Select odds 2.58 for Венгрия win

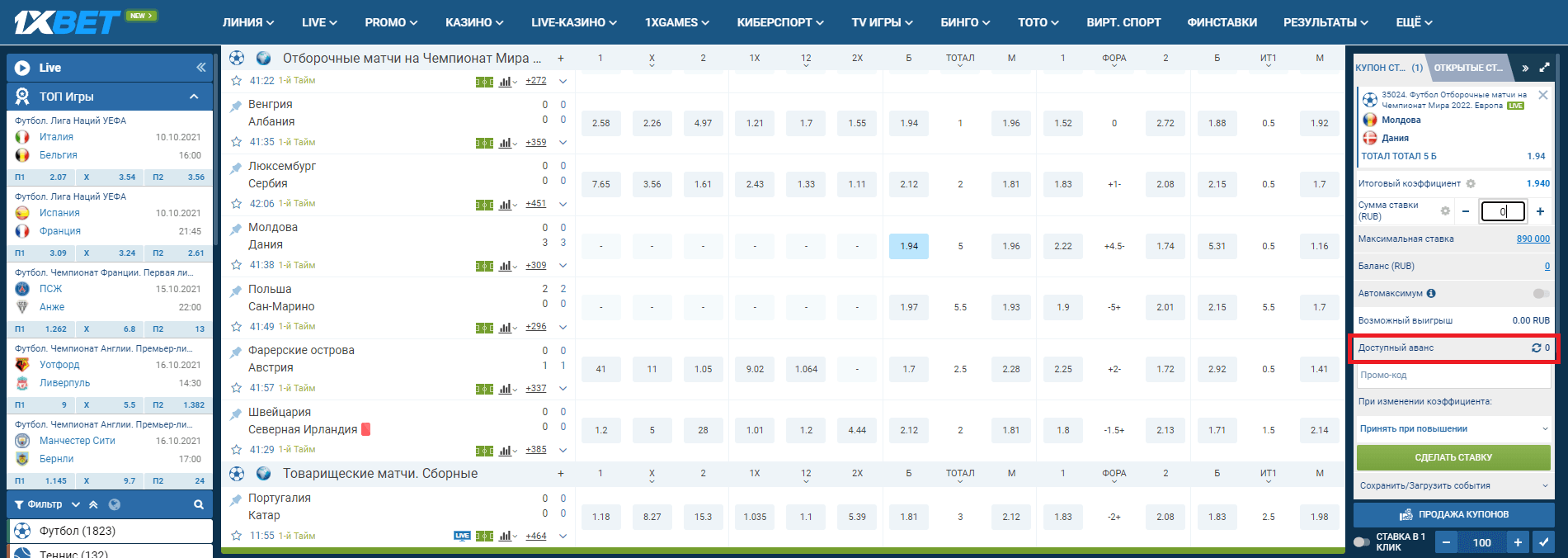[600, 123]
